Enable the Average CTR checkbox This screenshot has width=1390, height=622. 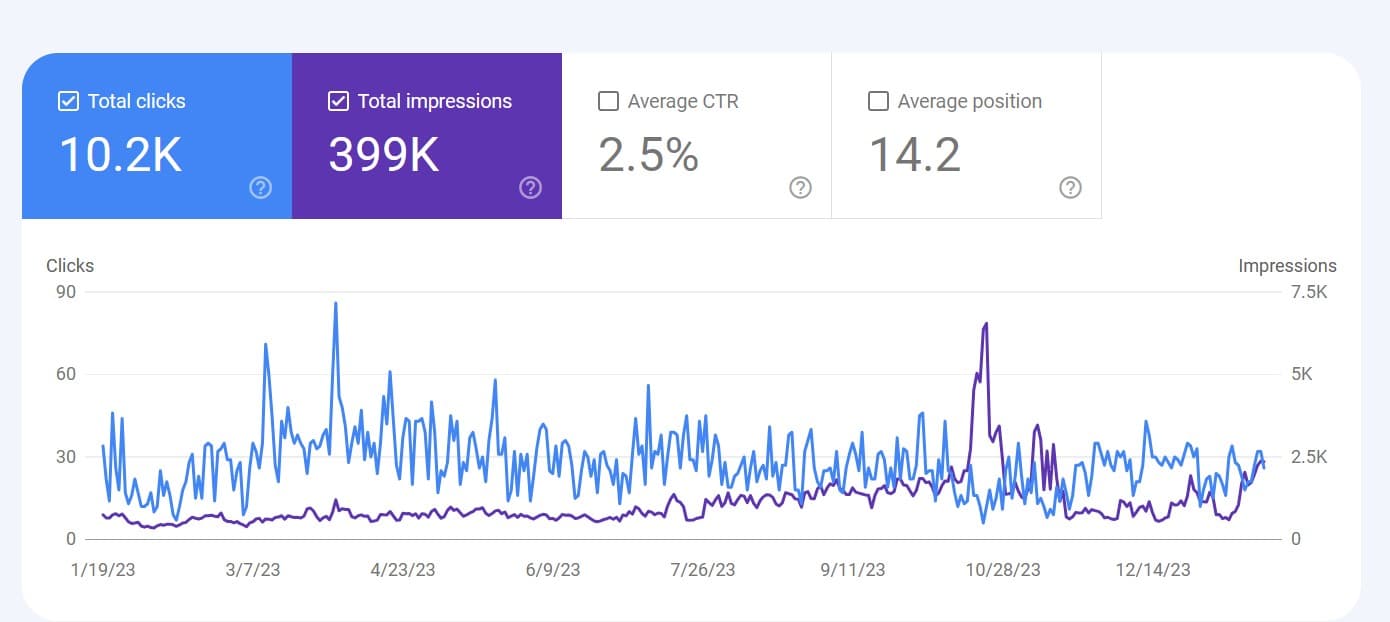pos(608,101)
